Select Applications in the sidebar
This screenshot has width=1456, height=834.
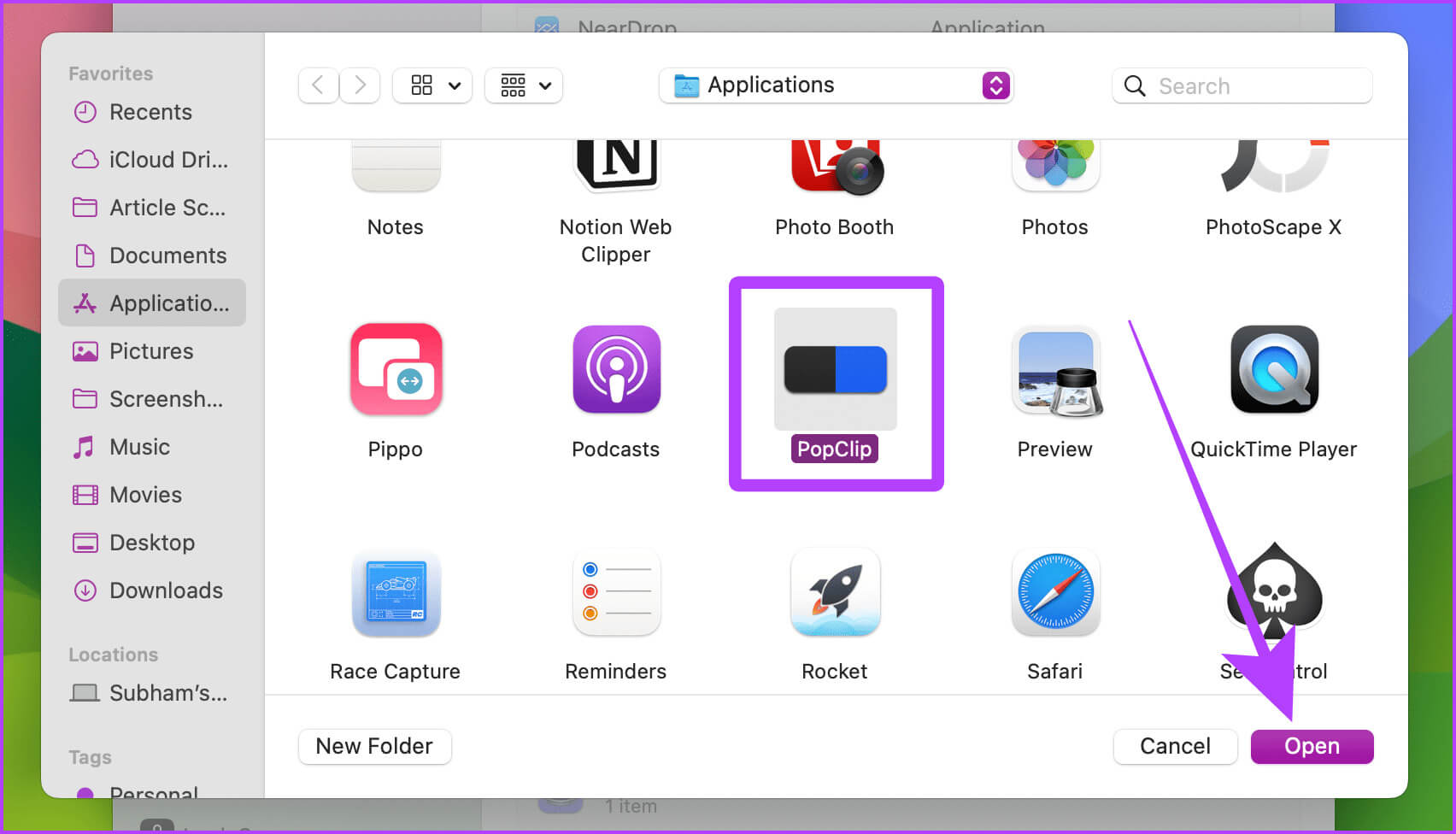(x=152, y=303)
